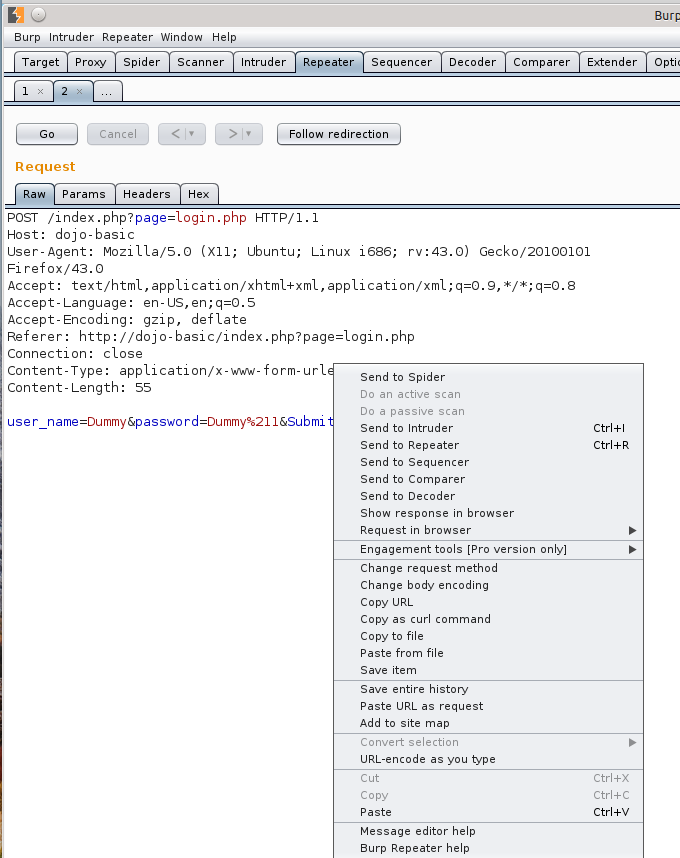Screen dimensions: 680x858
Task: Add new Repeater tab with ellipsis
Action: 107,91
